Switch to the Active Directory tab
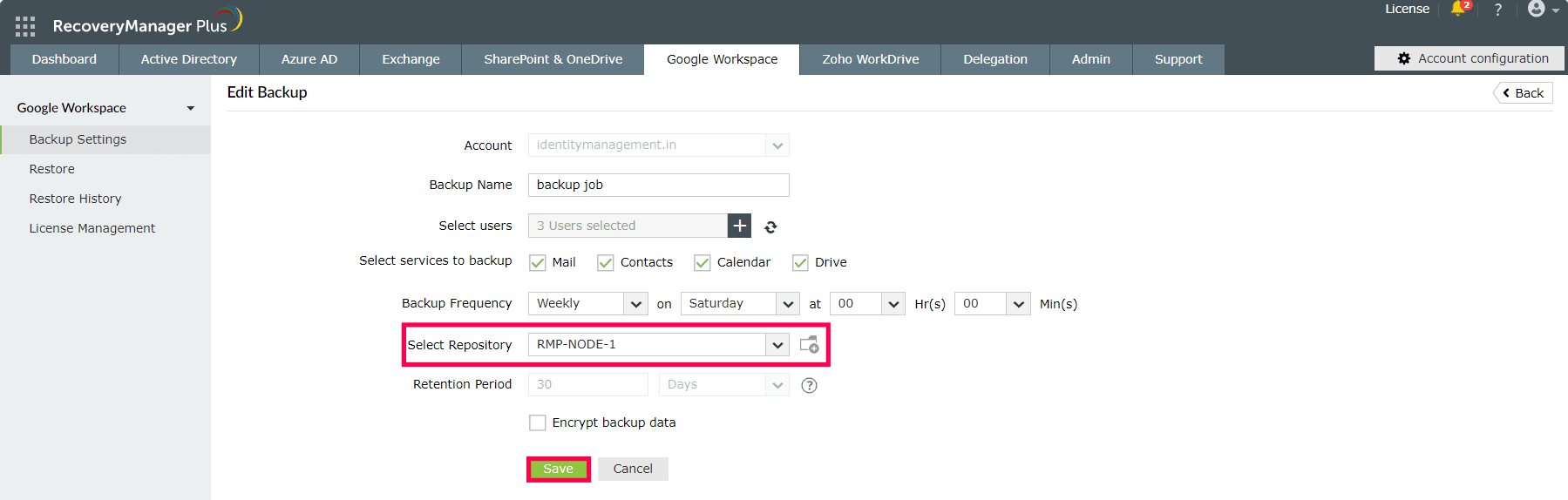The image size is (1568, 500). coord(189,59)
